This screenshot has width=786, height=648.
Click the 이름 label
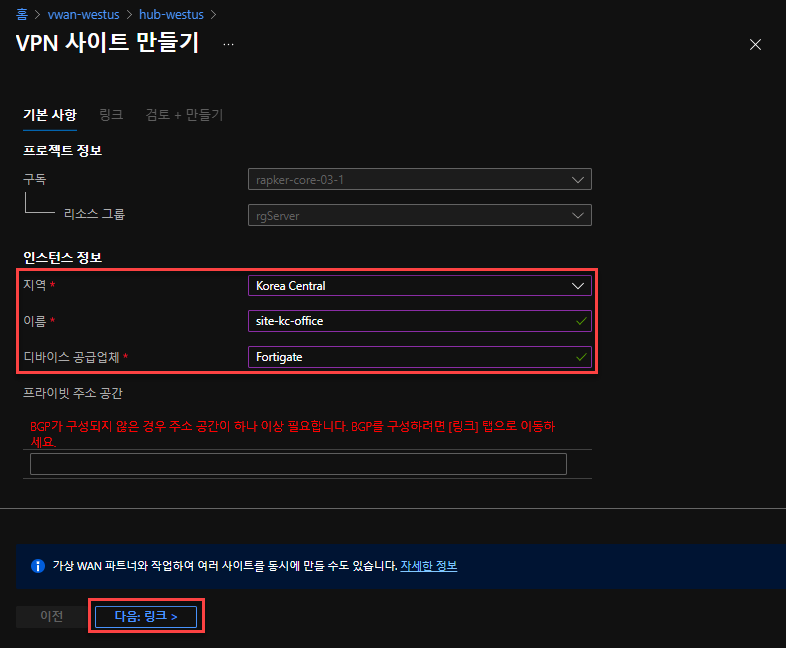tap(35, 321)
